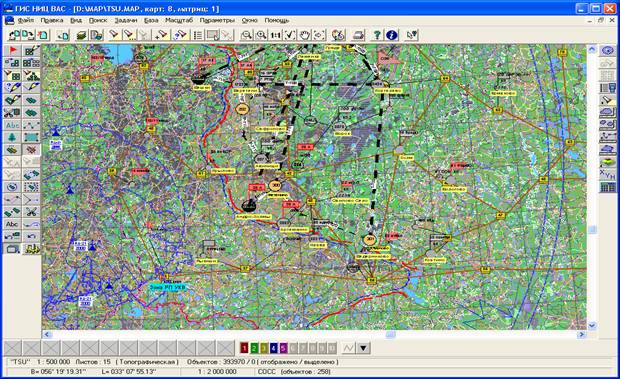This screenshot has height=379, width=620.
Task: Select the 1:1 scale toolbar button
Action: tap(275, 35)
